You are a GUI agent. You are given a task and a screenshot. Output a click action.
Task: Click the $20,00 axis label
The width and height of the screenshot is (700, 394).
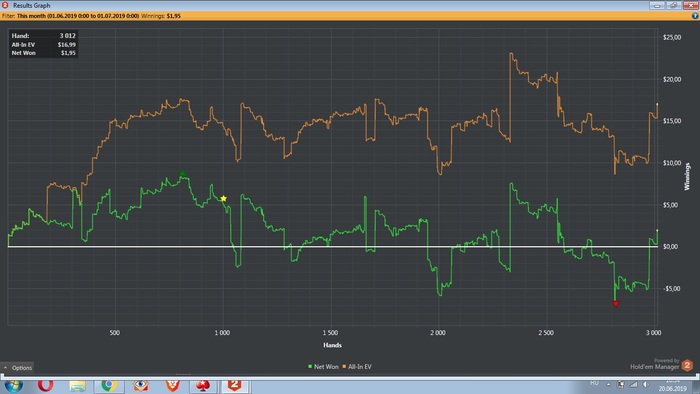(x=672, y=79)
